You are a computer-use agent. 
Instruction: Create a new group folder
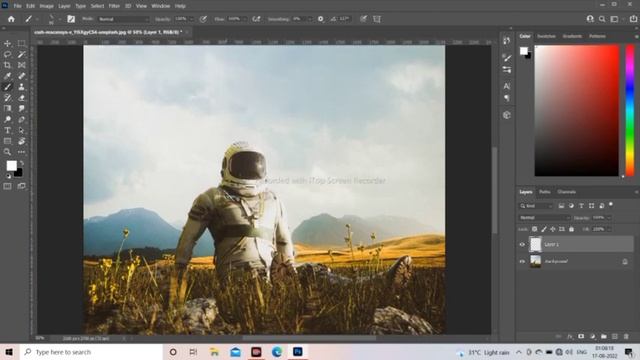coord(604,337)
